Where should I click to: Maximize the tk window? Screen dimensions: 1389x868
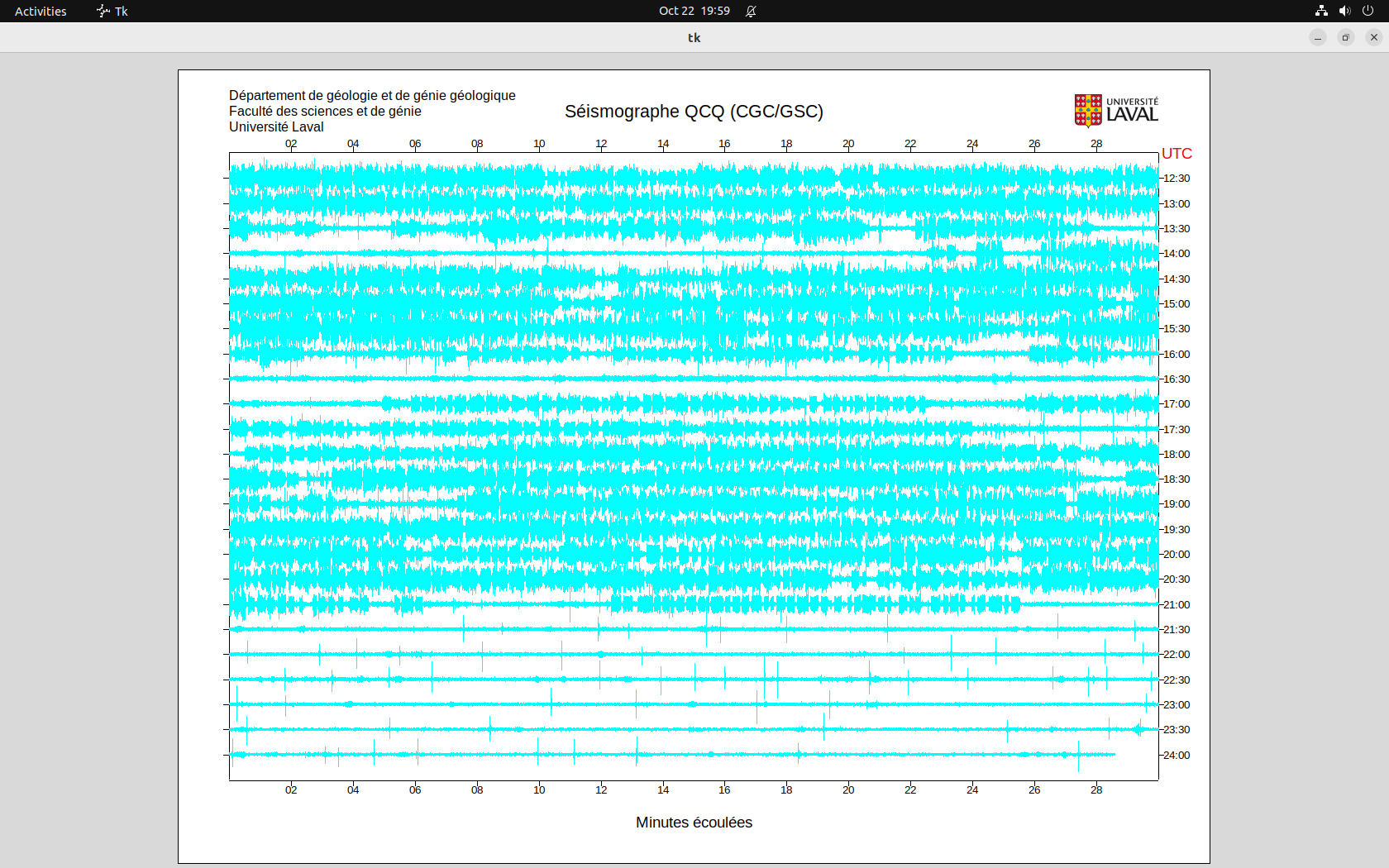[1346, 37]
